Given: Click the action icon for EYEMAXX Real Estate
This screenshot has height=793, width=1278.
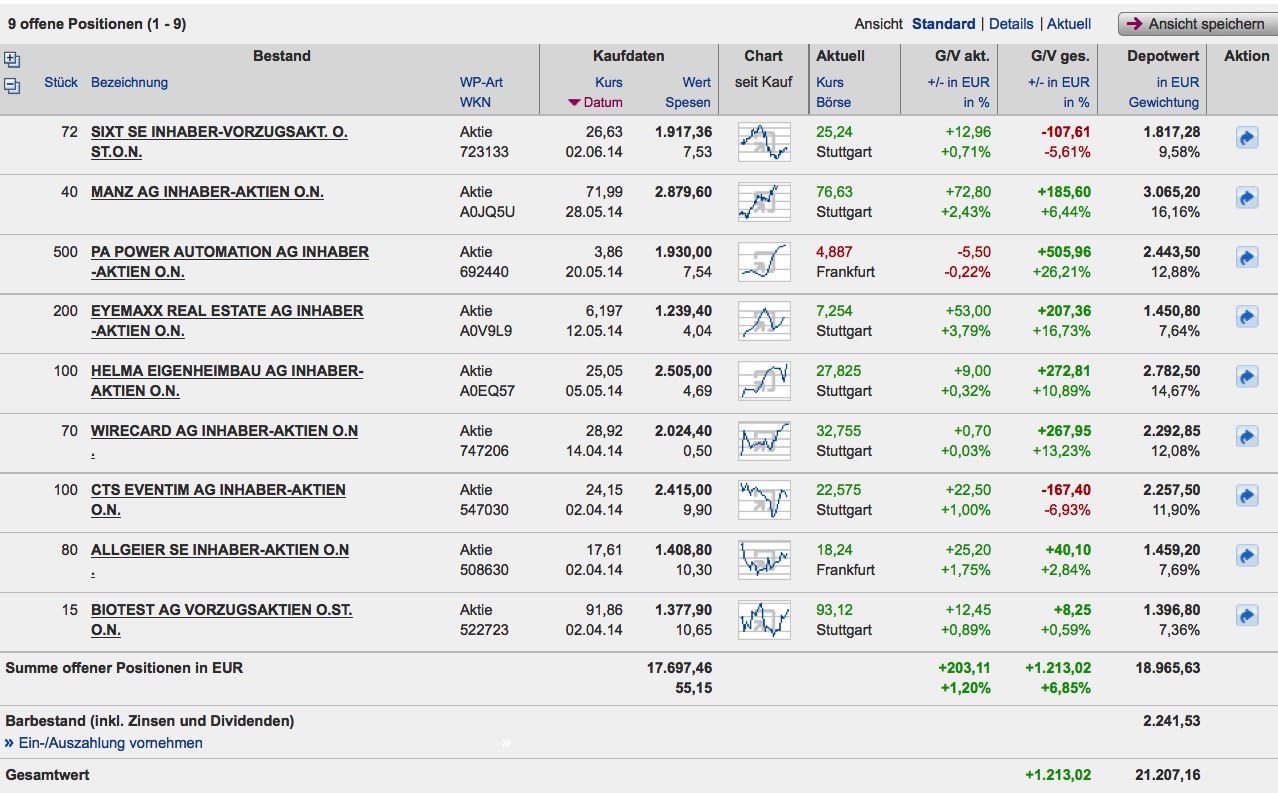Looking at the screenshot, I should 1246,317.
